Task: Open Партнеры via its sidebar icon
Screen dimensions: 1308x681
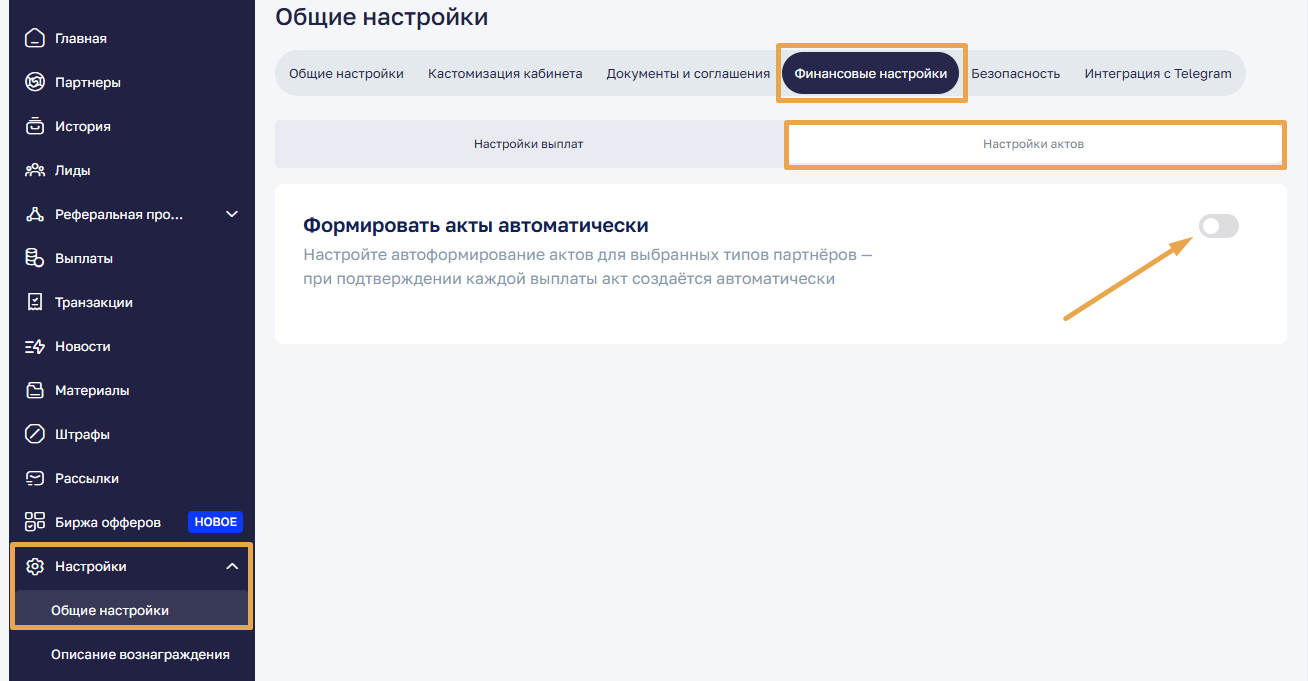Action: point(35,83)
